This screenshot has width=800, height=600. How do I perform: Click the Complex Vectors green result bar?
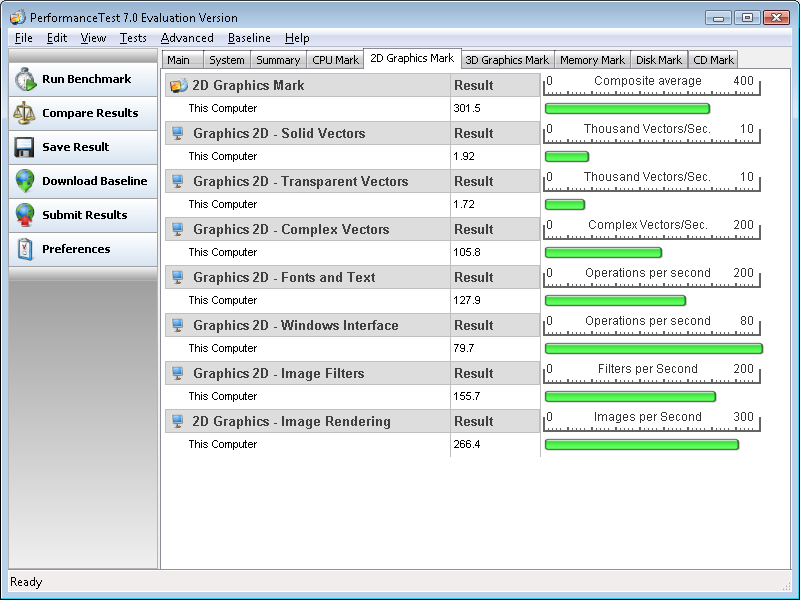pos(604,253)
